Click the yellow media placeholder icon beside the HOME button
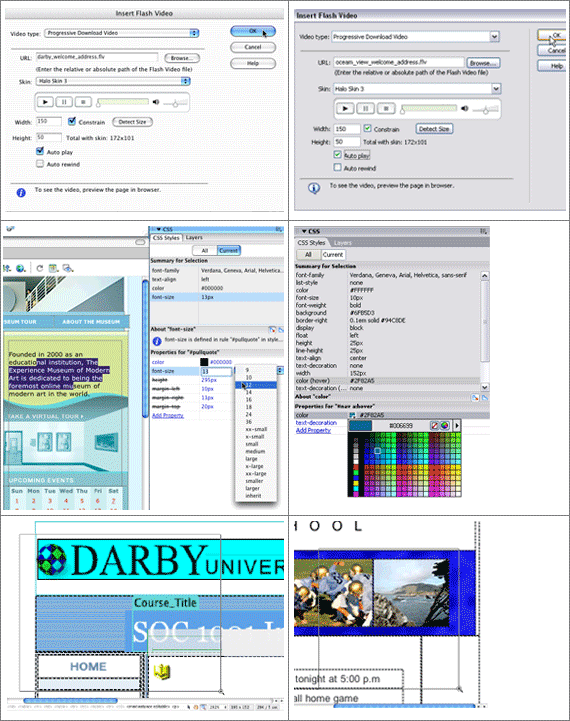This screenshot has width=570, height=721. 162,672
